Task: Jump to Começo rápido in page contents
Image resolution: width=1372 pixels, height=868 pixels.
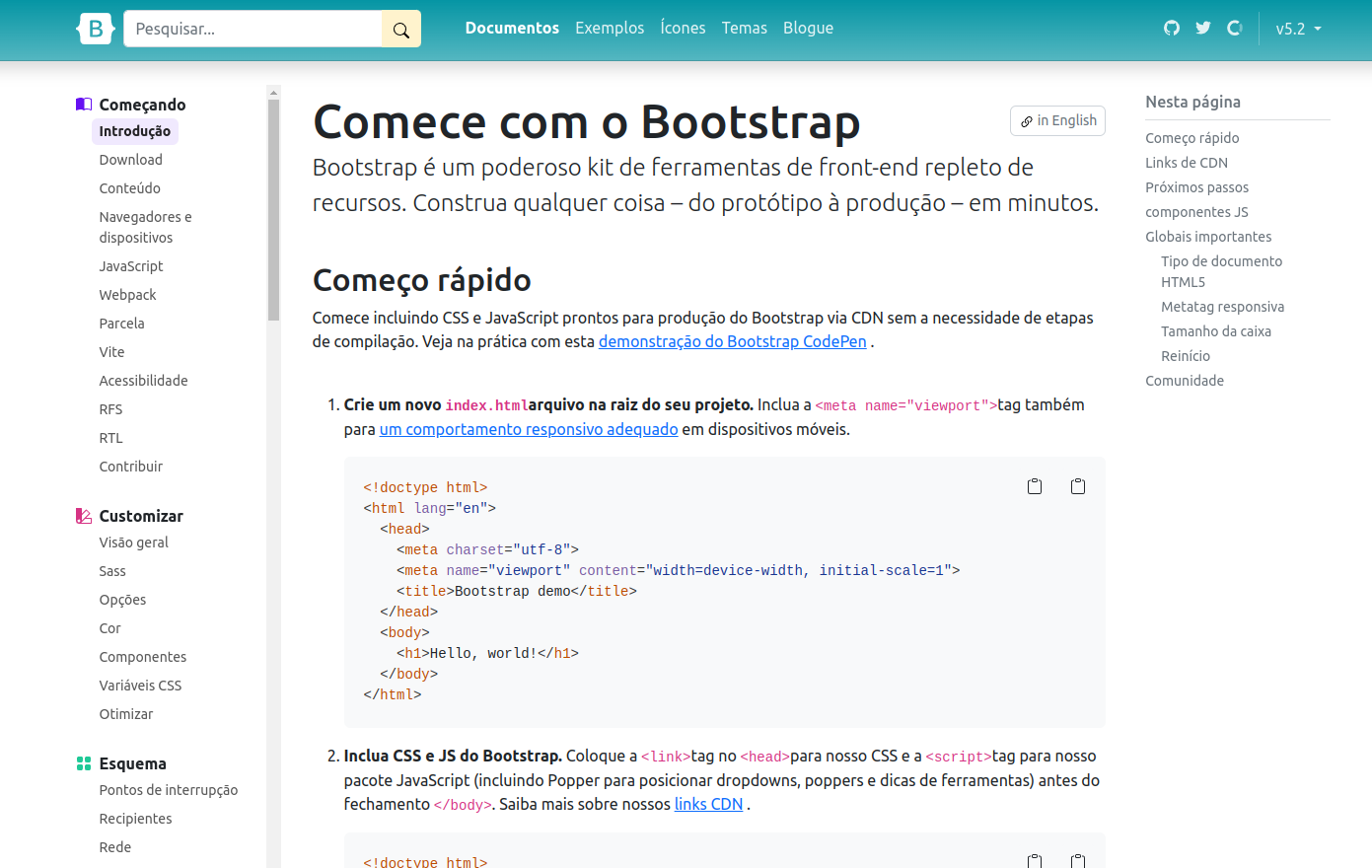Action: point(1191,138)
